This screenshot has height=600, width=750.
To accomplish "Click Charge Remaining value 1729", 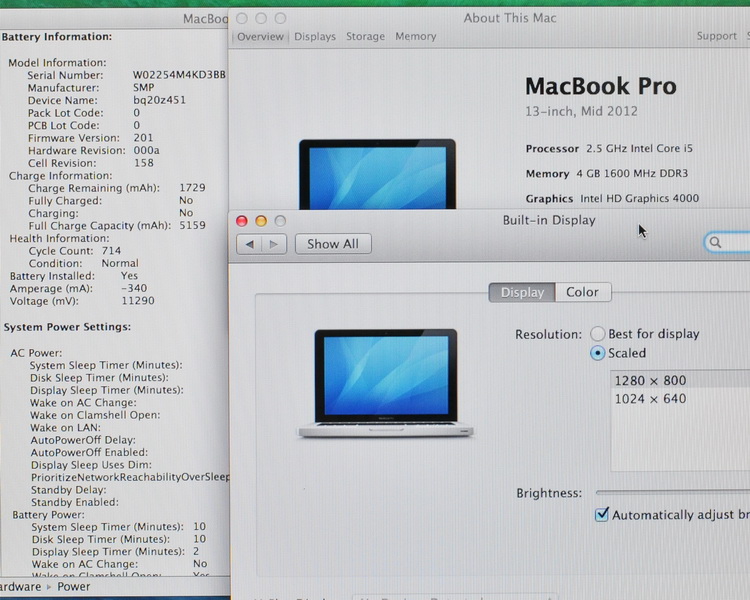I will (x=192, y=188).
